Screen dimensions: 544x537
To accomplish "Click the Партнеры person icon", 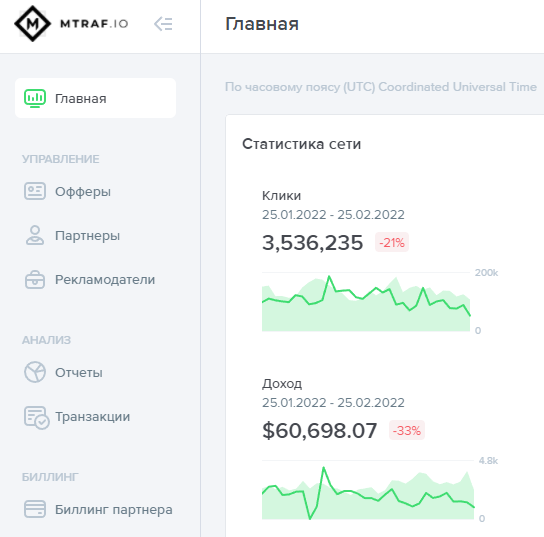I will pyautogui.click(x=35, y=235).
